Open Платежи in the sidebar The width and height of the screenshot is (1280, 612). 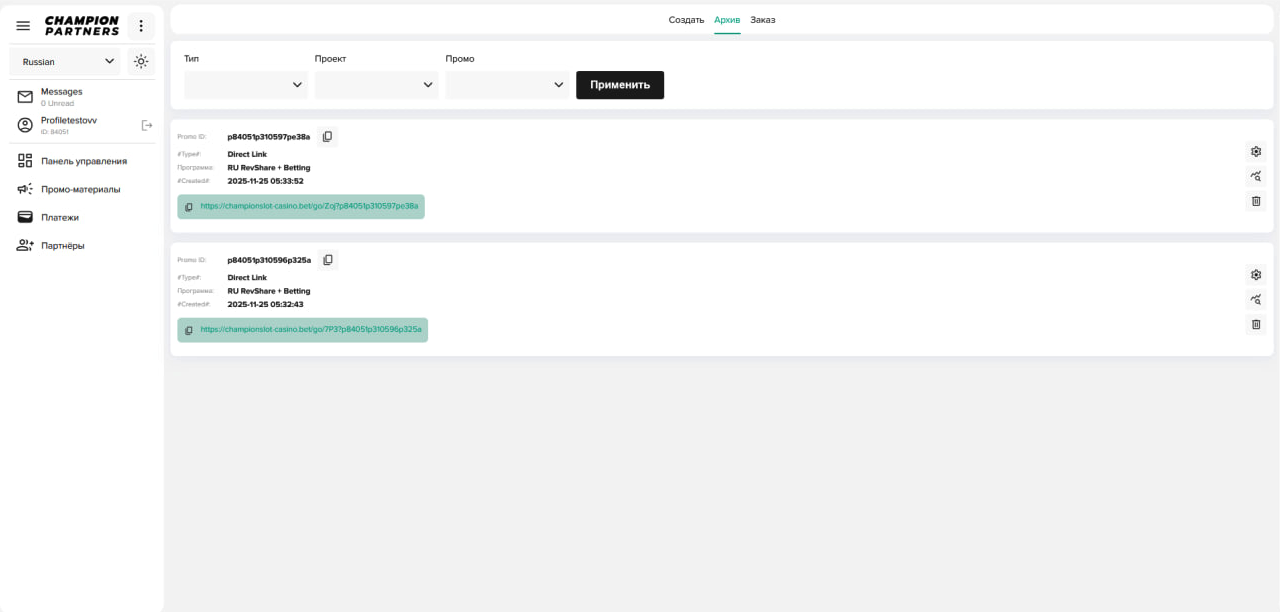tap(59, 217)
